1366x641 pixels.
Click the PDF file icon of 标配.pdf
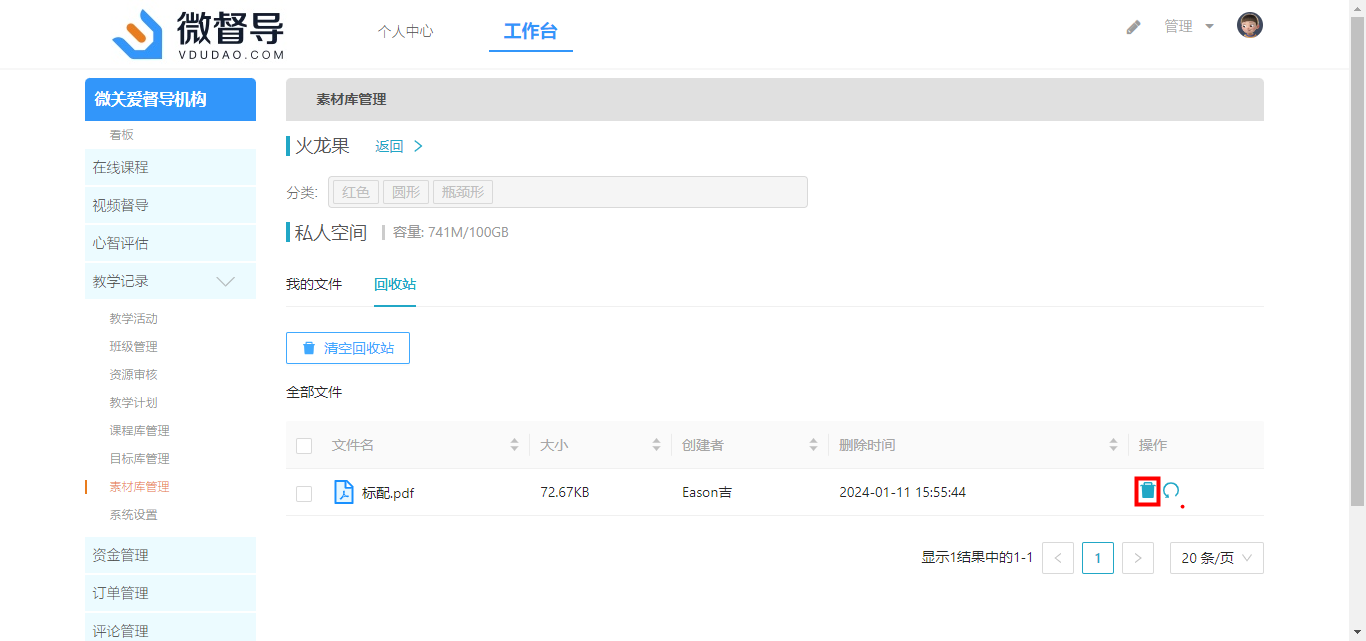coord(343,492)
